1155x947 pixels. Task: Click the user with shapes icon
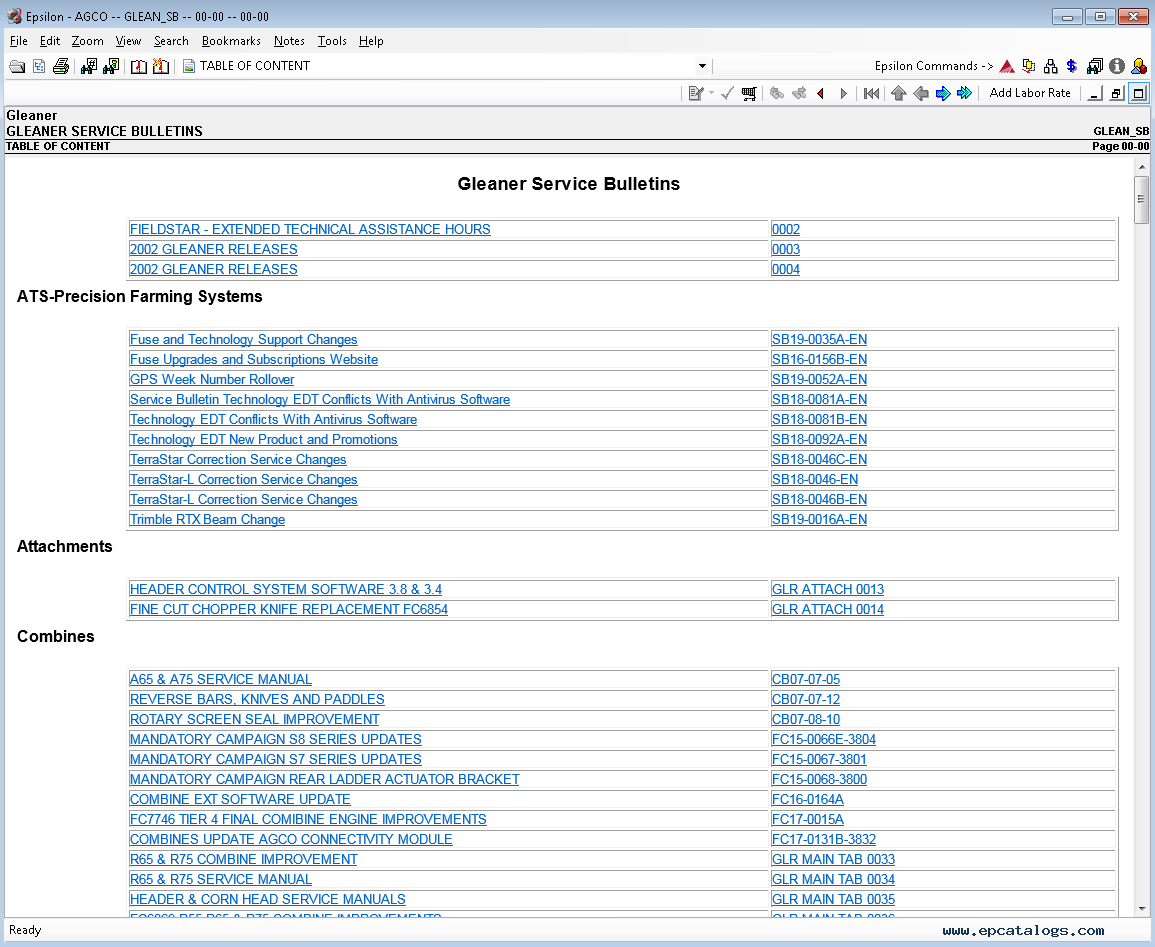tap(1139, 66)
